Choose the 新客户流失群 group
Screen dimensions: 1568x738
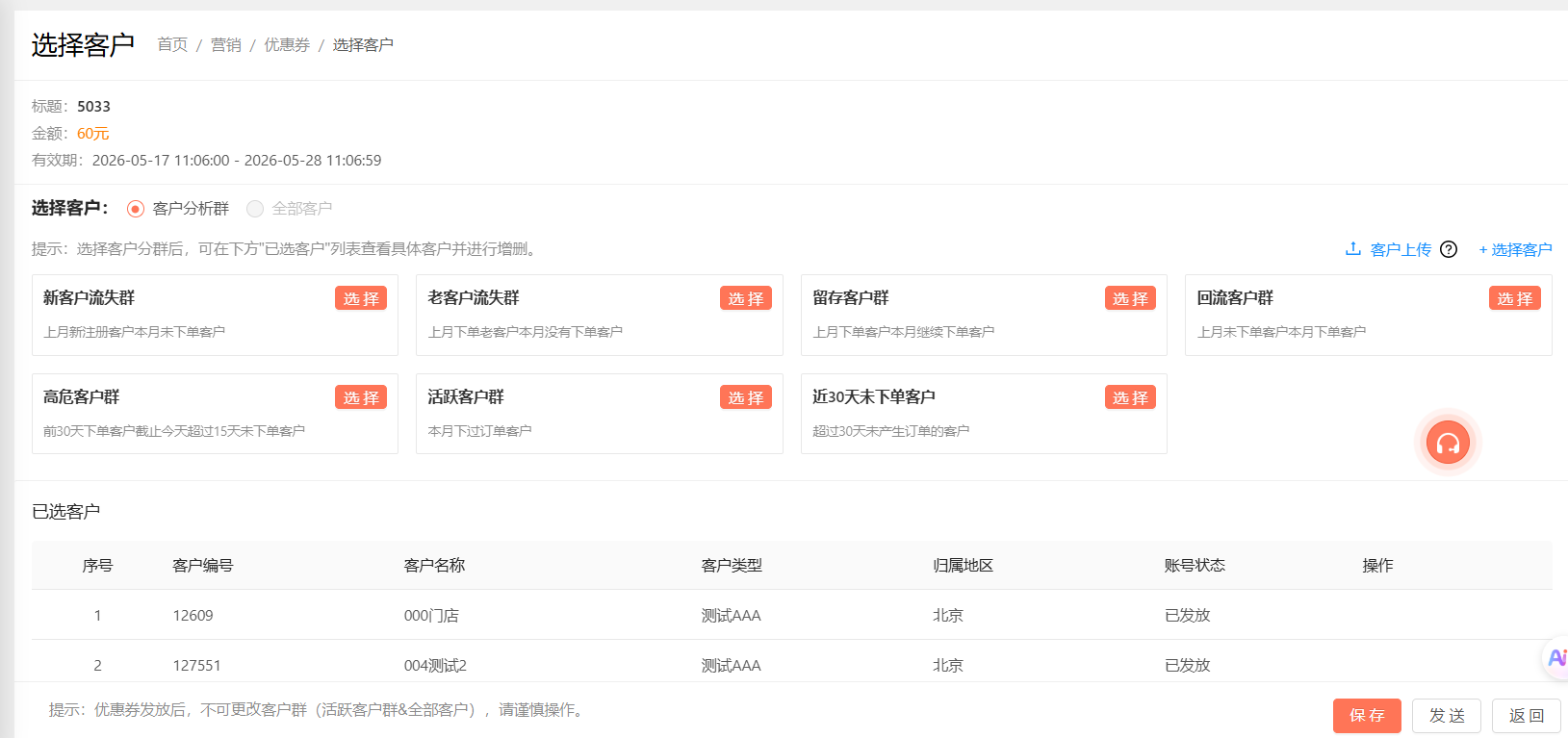(x=361, y=298)
